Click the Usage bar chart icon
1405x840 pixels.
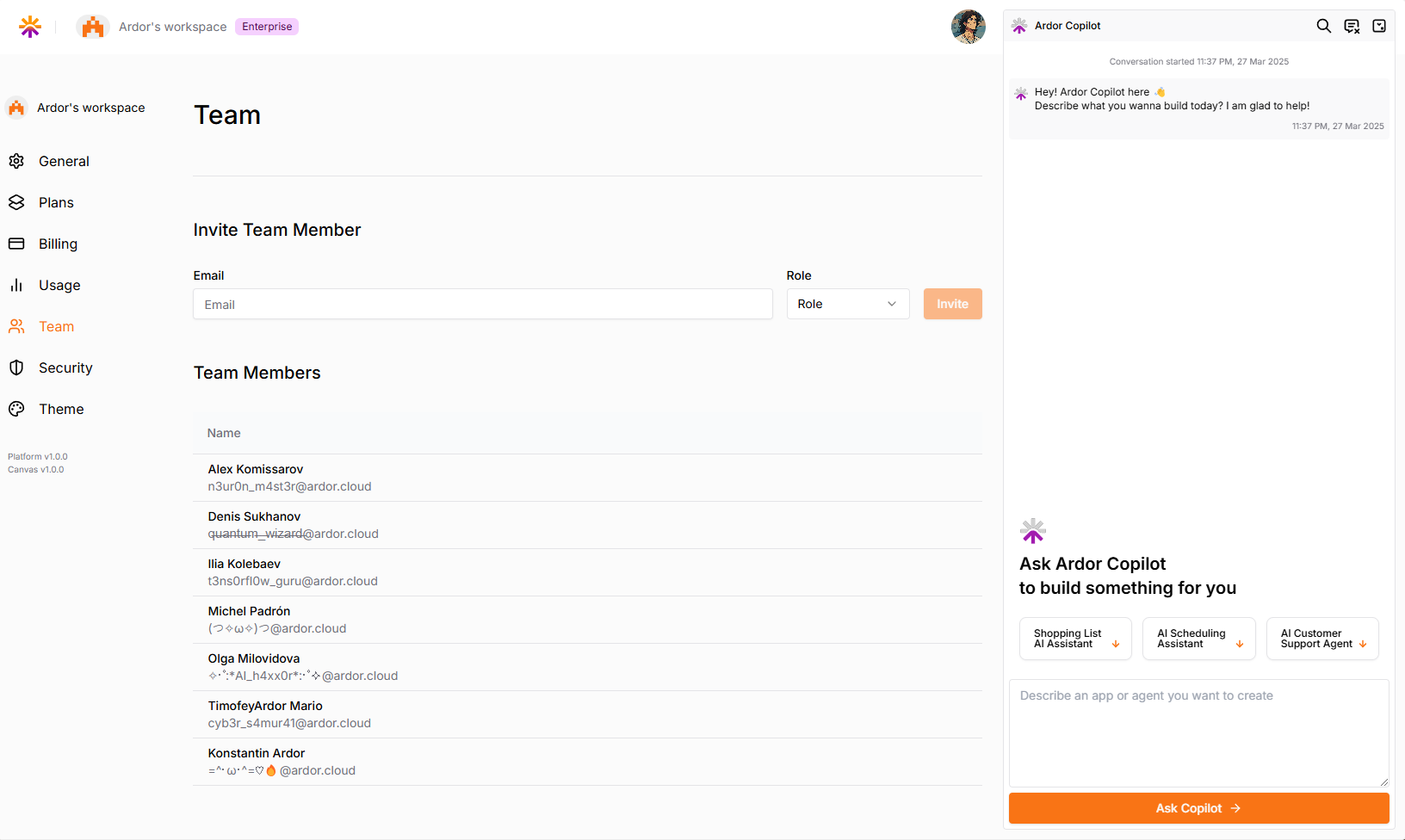point(16,285)
